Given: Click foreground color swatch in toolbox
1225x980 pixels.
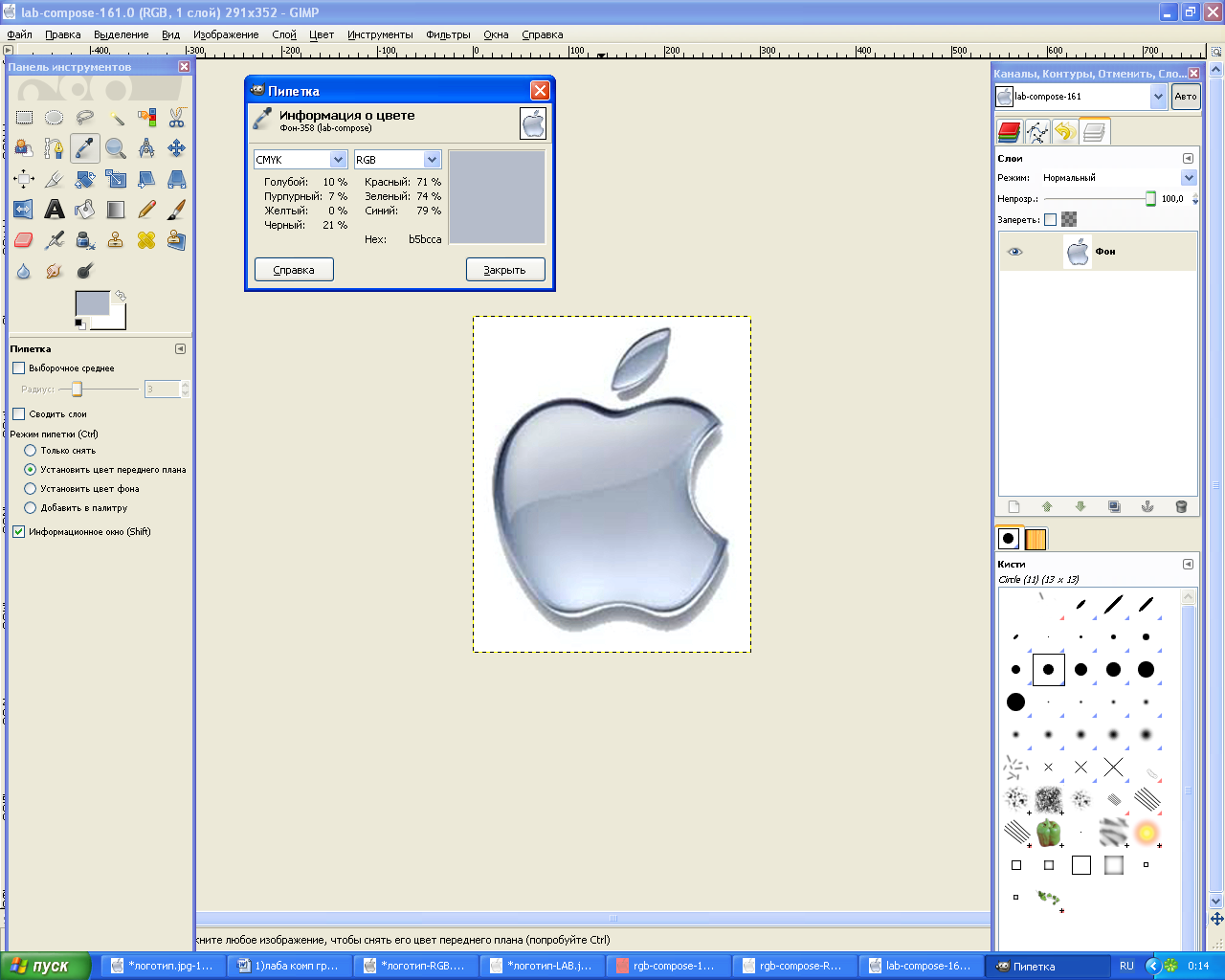Looking at the screenshot, I should (x=92, y=304).
